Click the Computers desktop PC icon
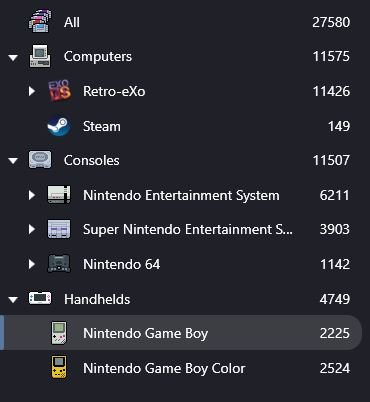Screen dimensions: 370x402 point(40,56)
